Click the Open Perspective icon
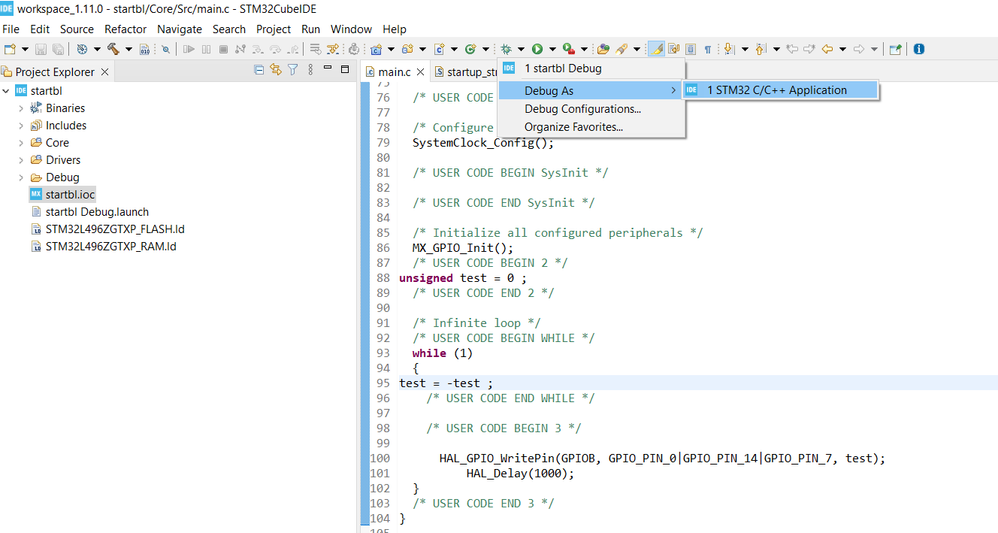This screenshot has height=533, width=998. (x=896, y=49)
